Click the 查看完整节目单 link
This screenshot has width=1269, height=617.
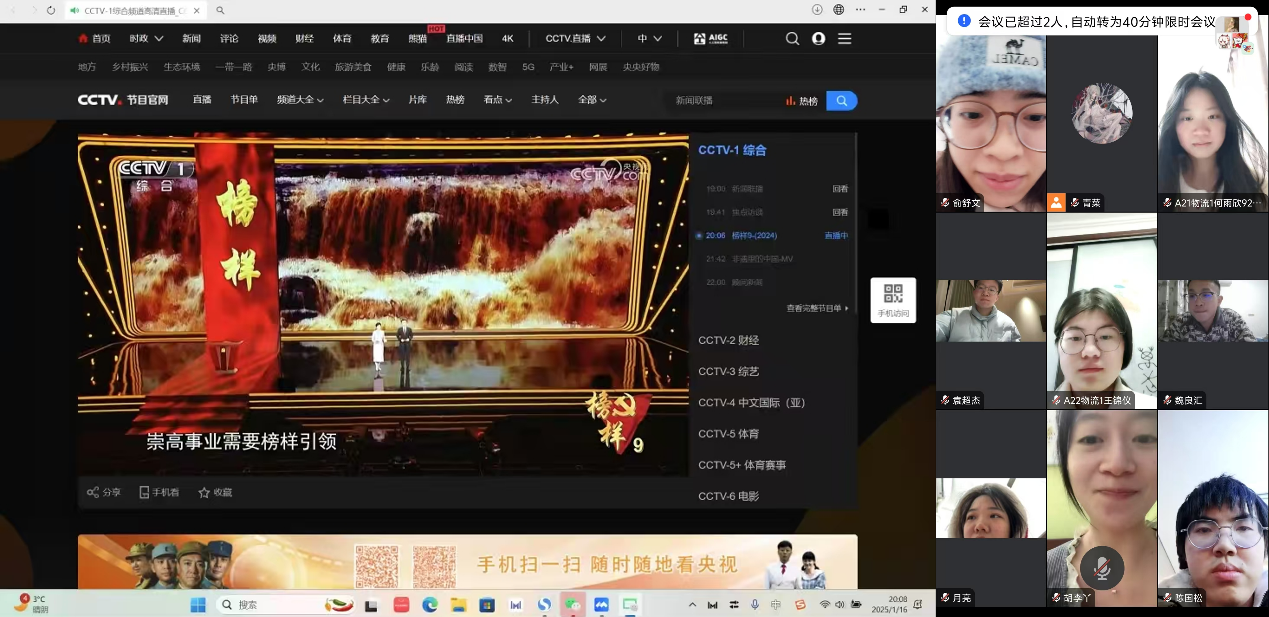tap(816, 309)
